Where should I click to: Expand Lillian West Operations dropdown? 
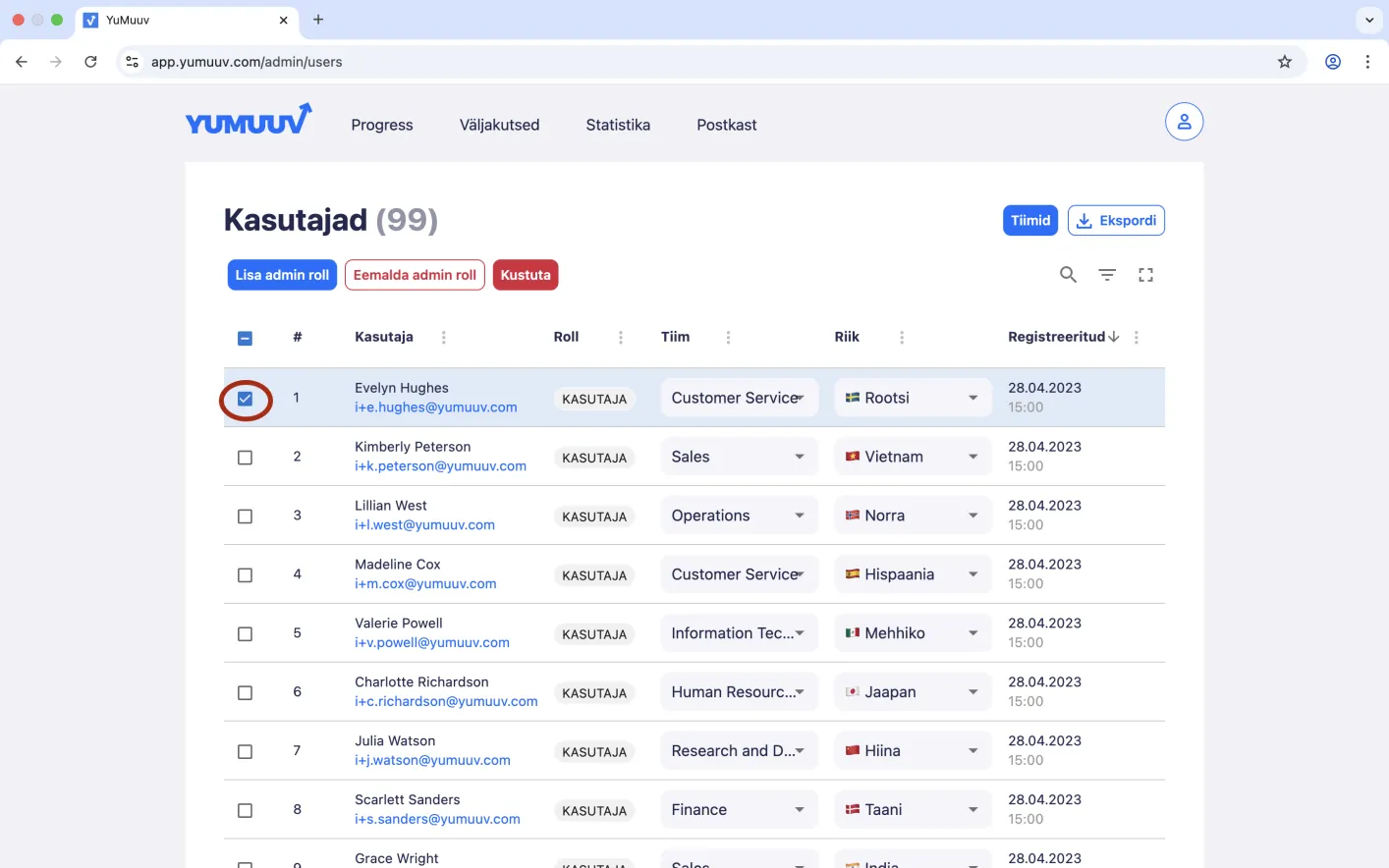[x=739, y=515]
